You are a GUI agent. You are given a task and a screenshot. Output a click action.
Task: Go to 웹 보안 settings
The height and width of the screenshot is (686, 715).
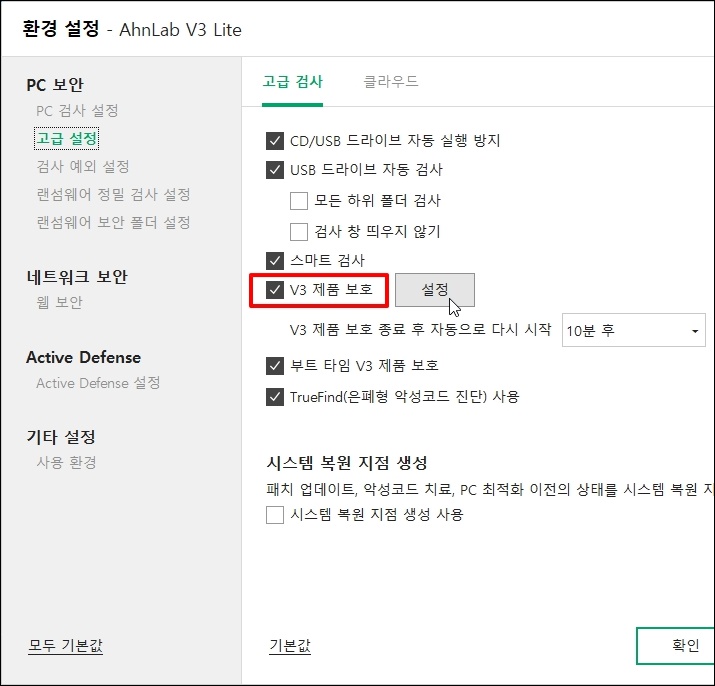point(60,302)
